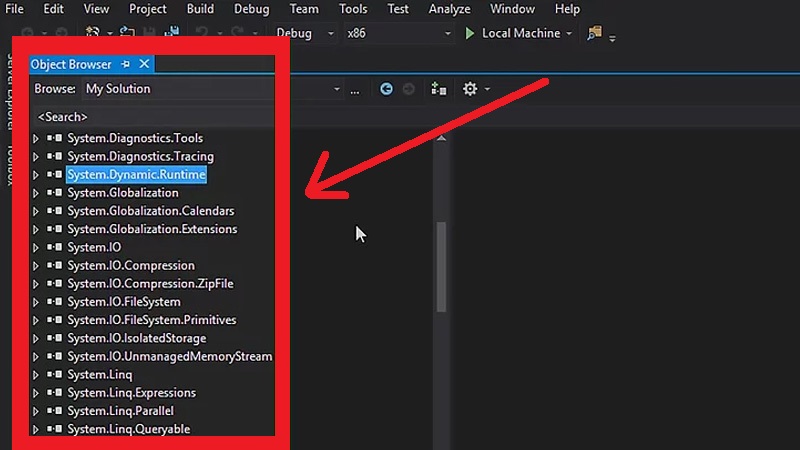Click assembly icon of System.Globalization.Extensions
Viewport: 800px width, 450px height.
click(55, 229)
